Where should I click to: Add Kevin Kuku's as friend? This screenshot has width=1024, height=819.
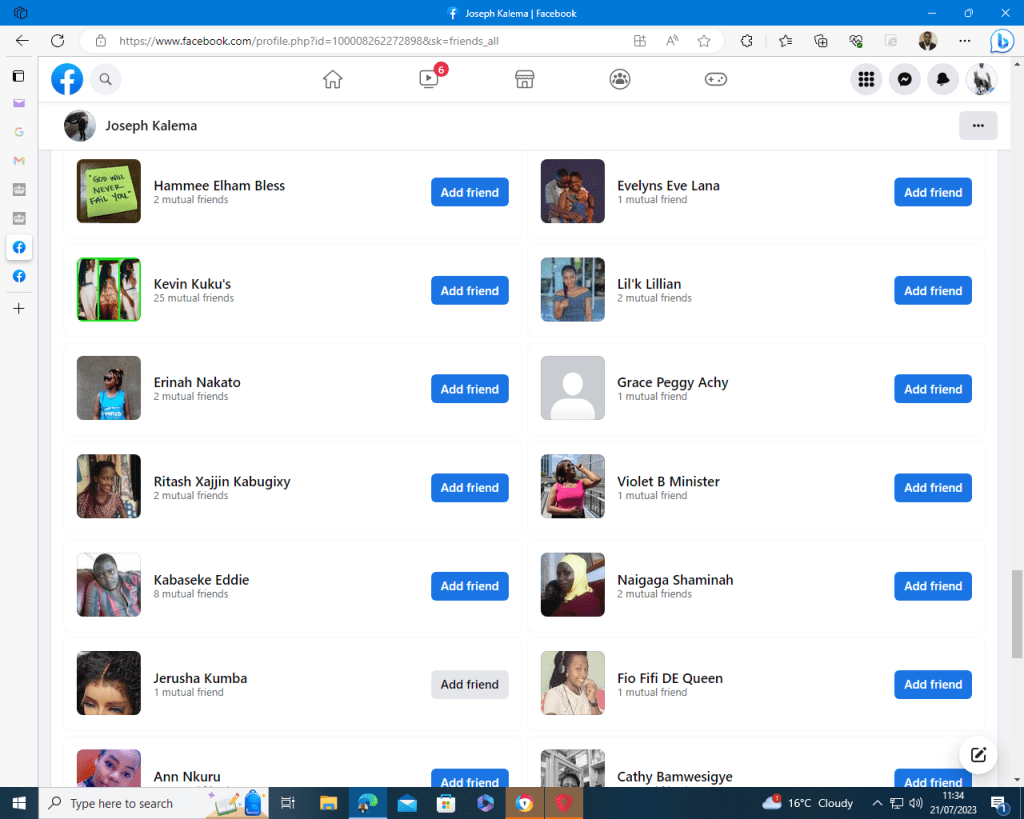click(x=469, y=291)
